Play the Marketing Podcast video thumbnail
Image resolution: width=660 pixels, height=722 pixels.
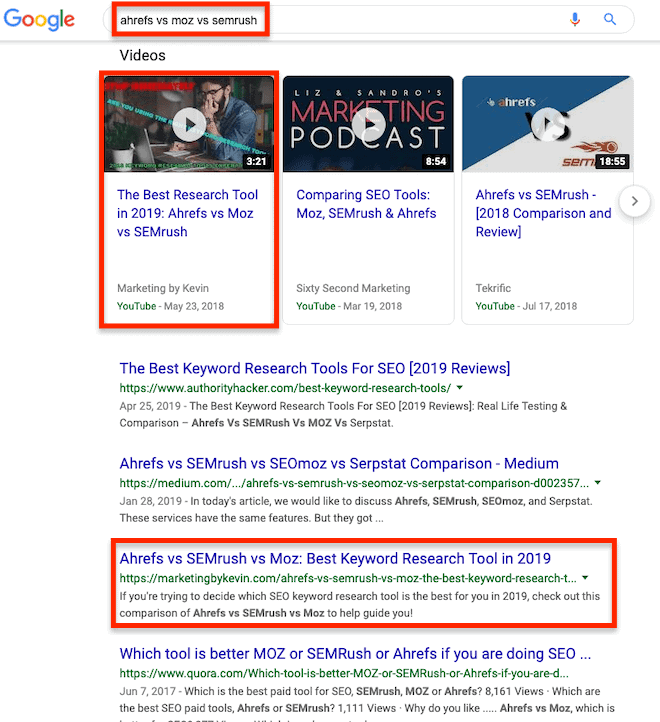[x=368, y=124]
